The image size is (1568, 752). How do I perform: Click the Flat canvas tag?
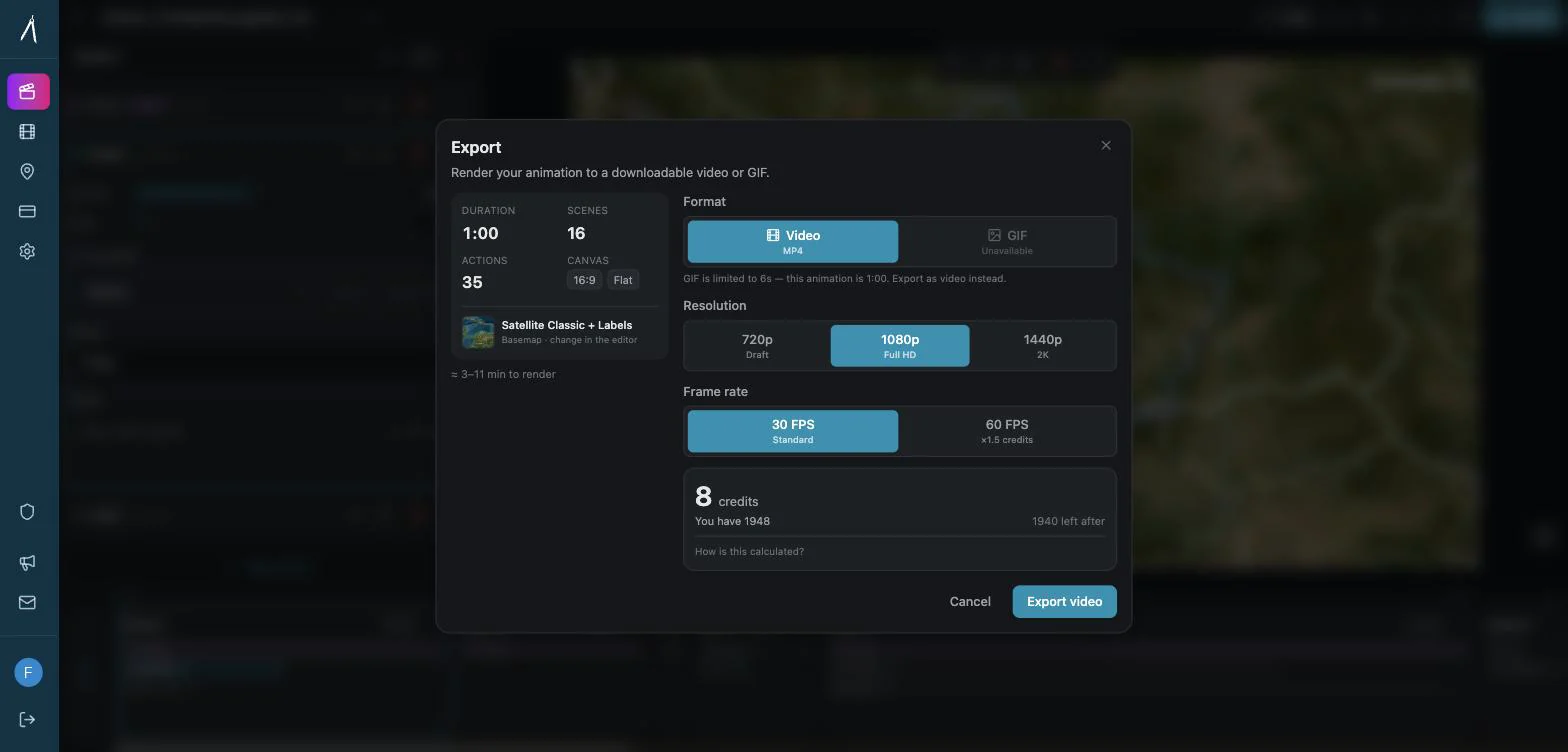(x=623, y=280)
